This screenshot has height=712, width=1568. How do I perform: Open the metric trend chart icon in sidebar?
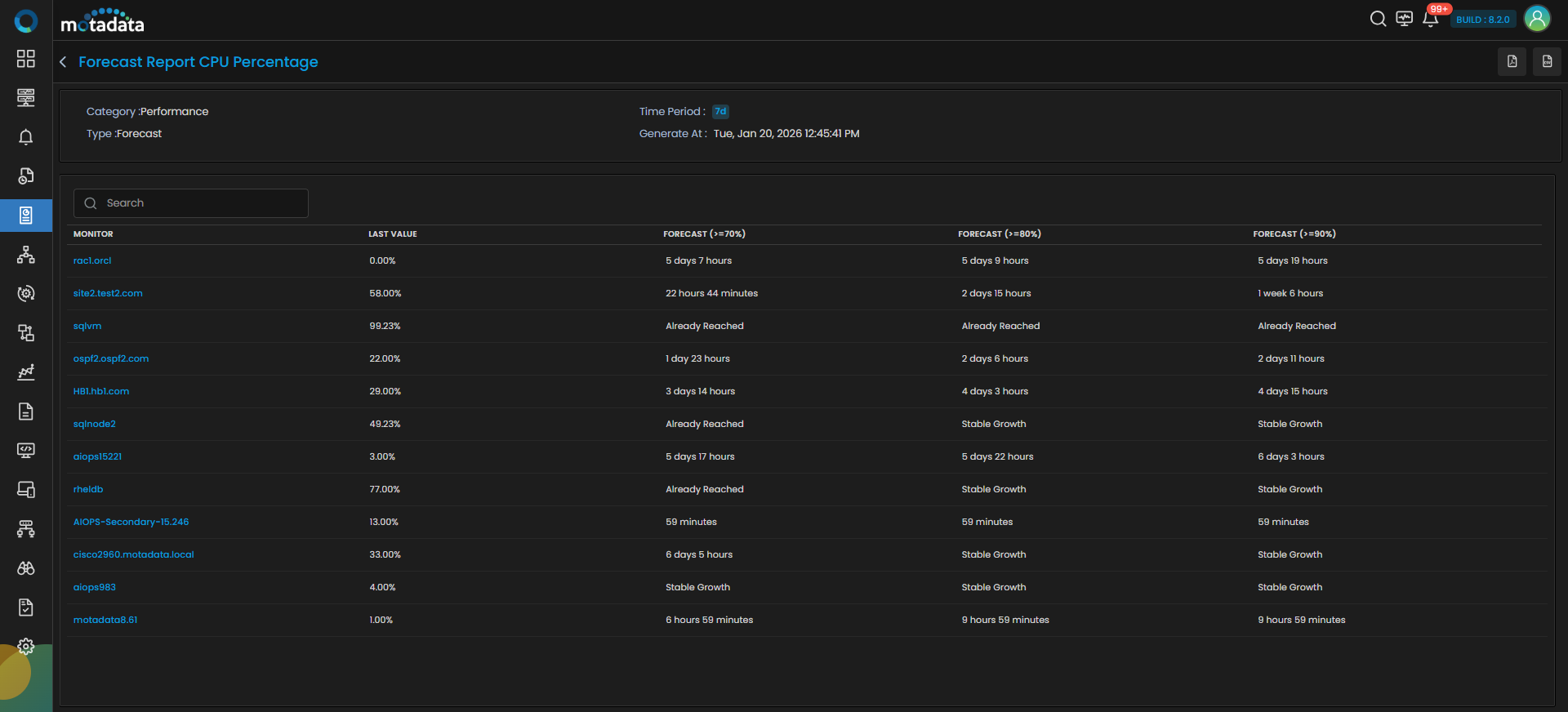coord(26,372)
